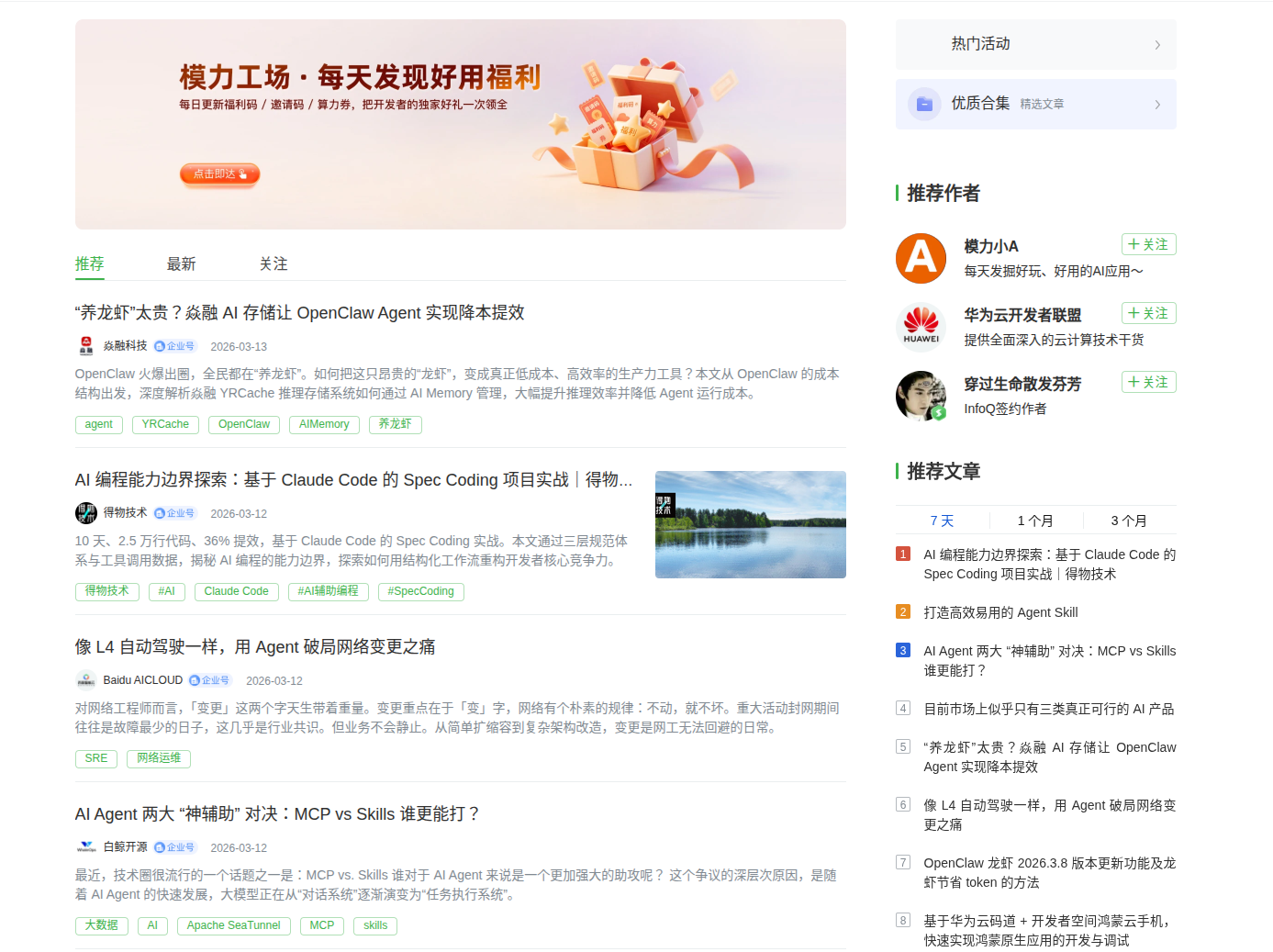Click the 穿过生命散发芬芳 author avatar

[x=921, y=397]
